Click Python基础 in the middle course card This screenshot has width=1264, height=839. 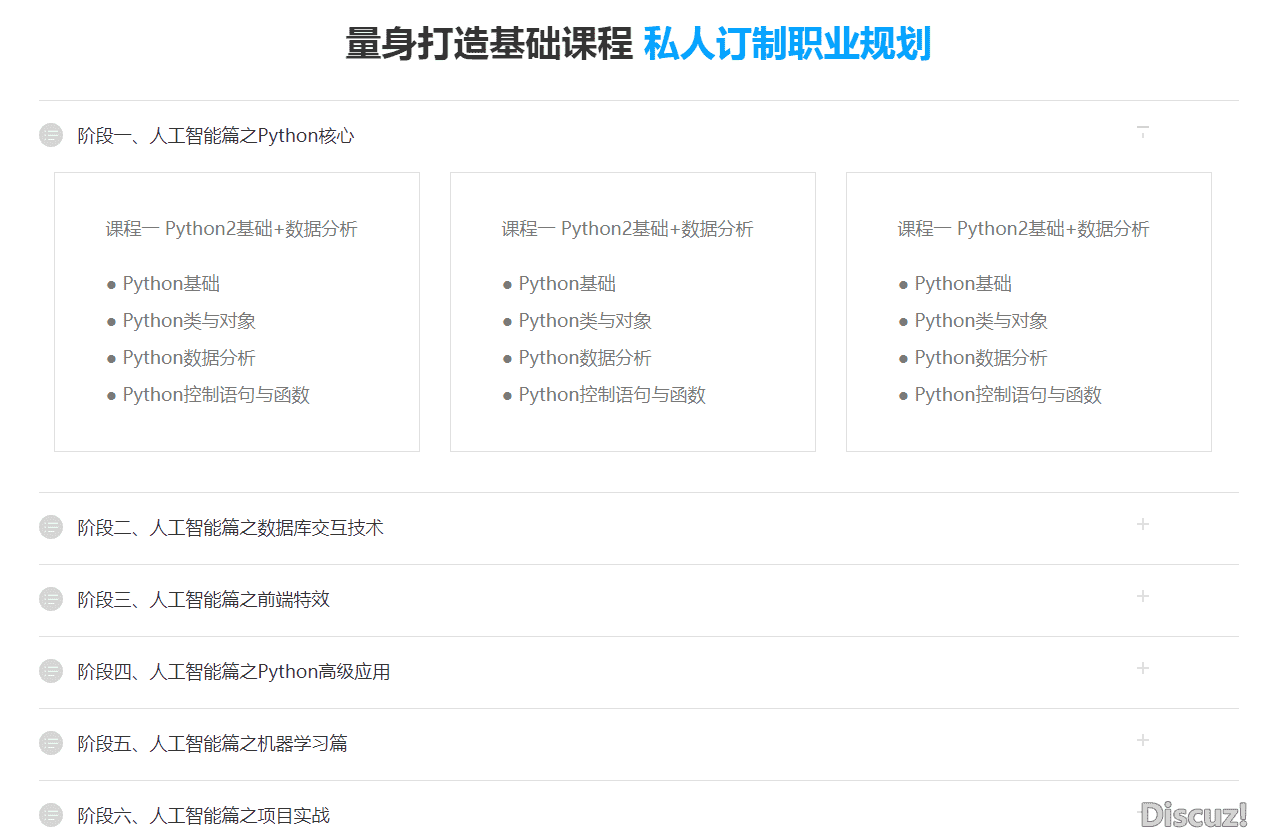(x=567, y=284)
